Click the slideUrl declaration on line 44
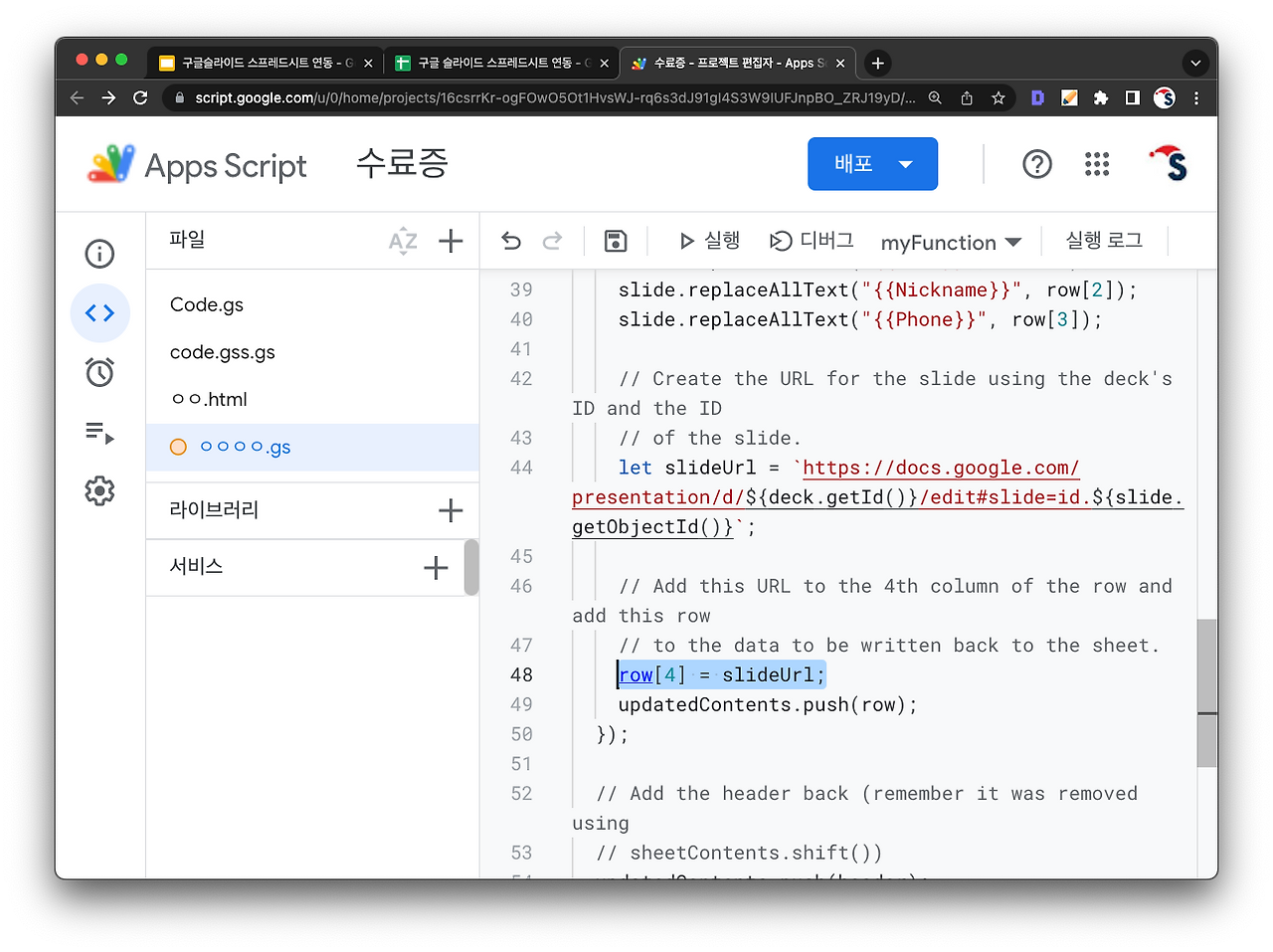This screenshot has height=952, width=1273. (711, 468)
